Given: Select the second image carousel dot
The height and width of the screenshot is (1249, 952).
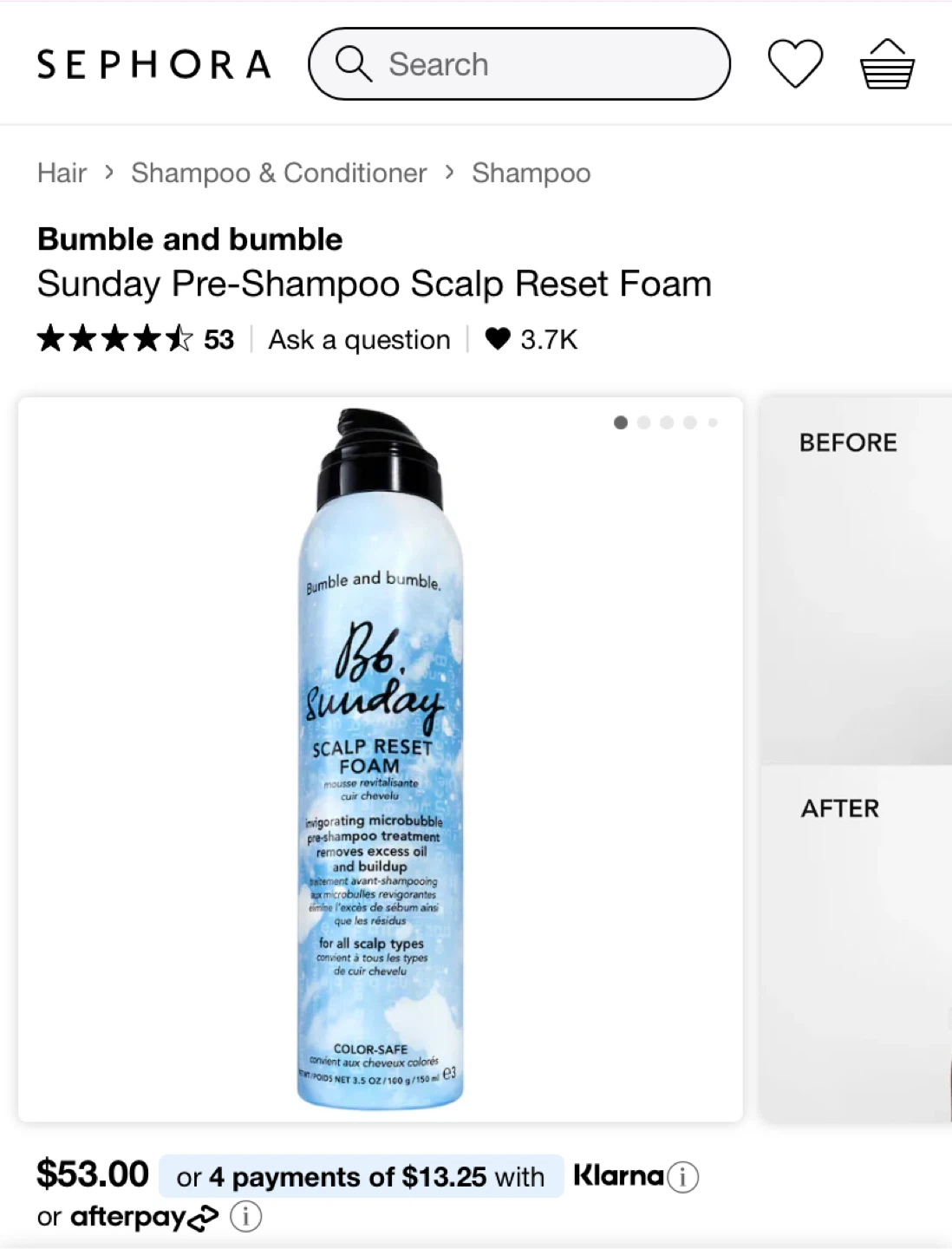Looking at the screenshot, I should (643, 422).
